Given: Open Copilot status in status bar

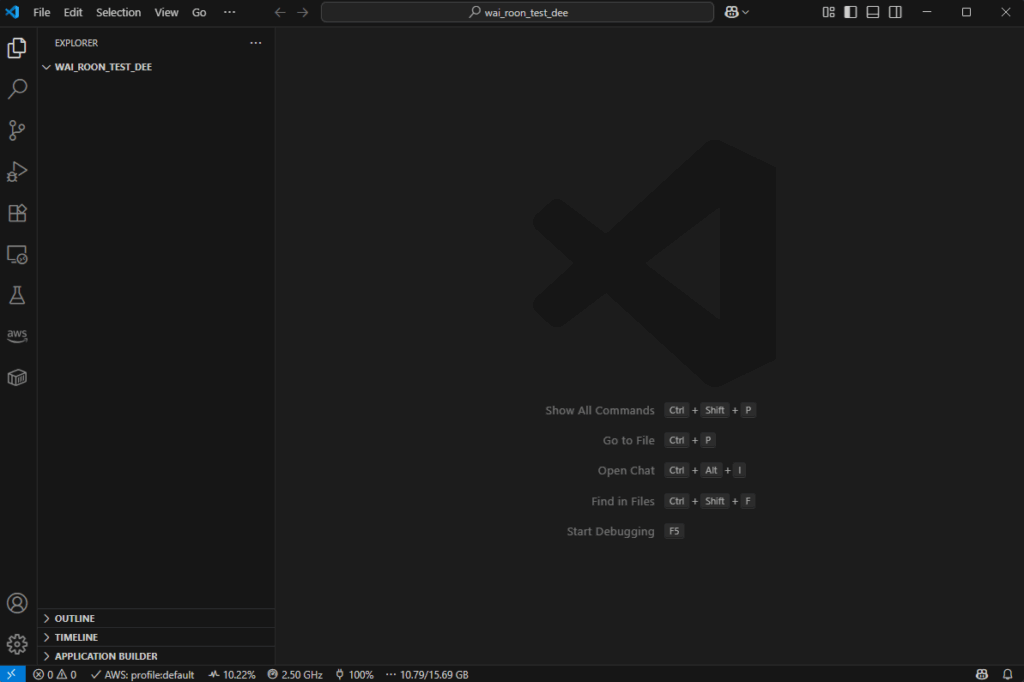Looking at the screenshot, I should (x=982, y=675).
